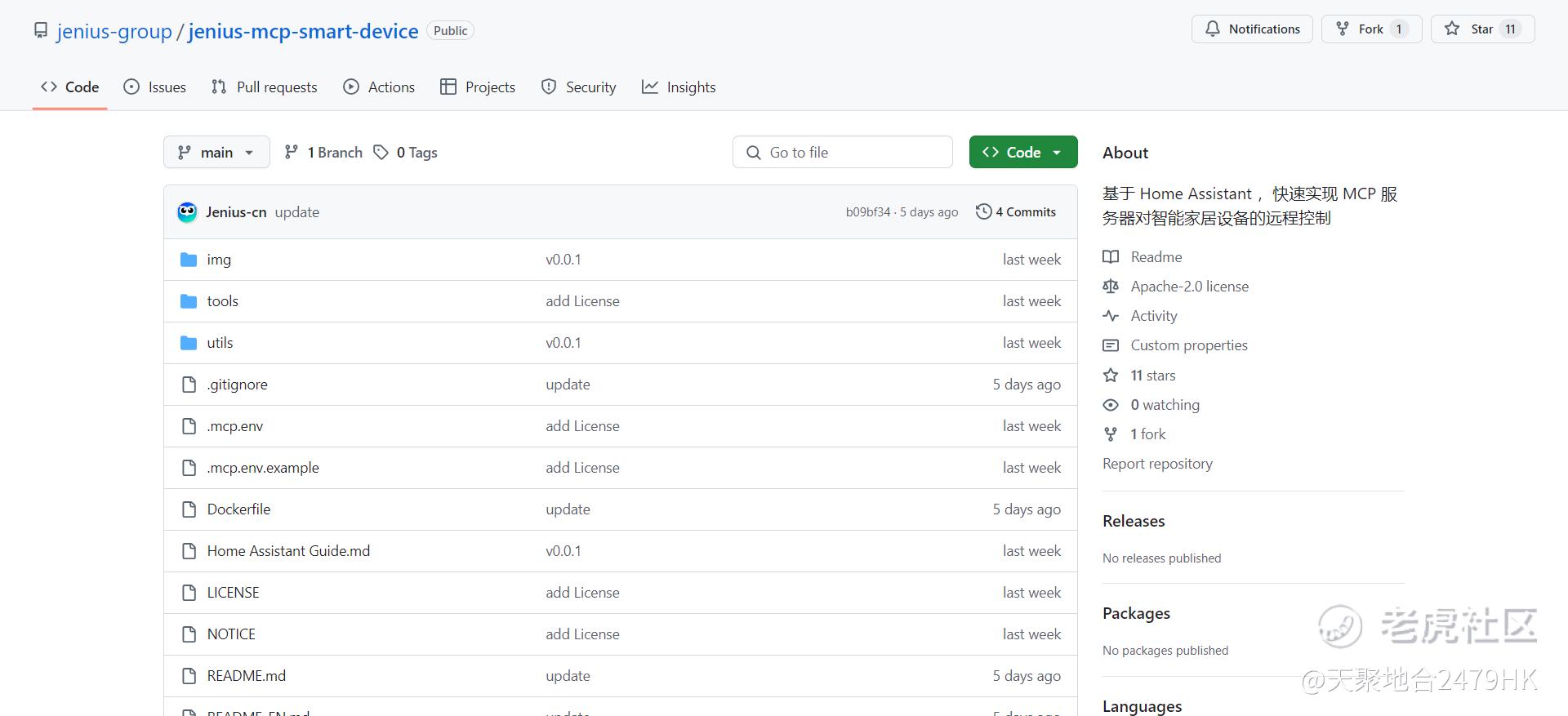Go to the Actions tab

[379, 87]
